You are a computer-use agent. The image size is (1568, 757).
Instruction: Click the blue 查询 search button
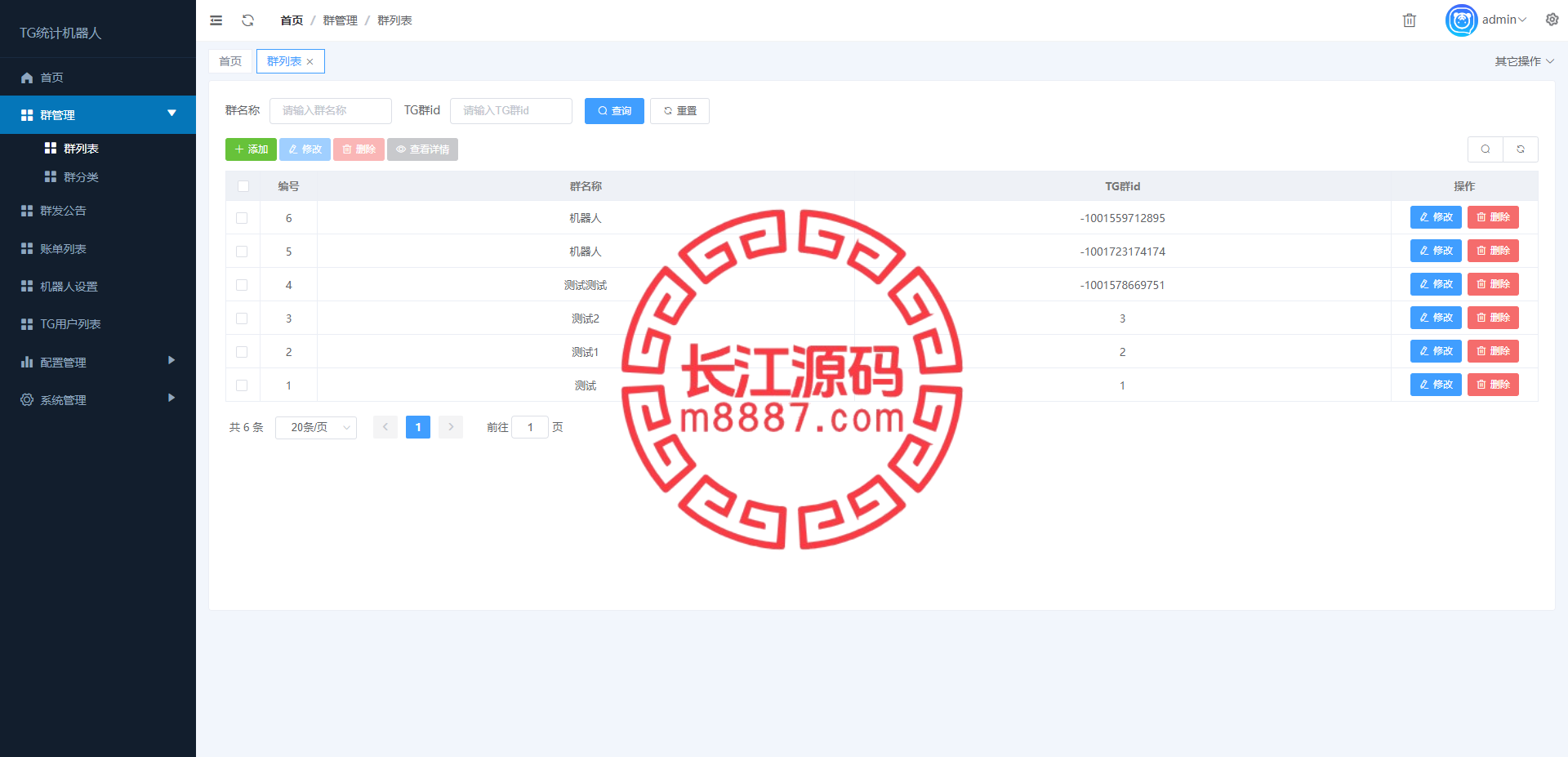(614, 111)
